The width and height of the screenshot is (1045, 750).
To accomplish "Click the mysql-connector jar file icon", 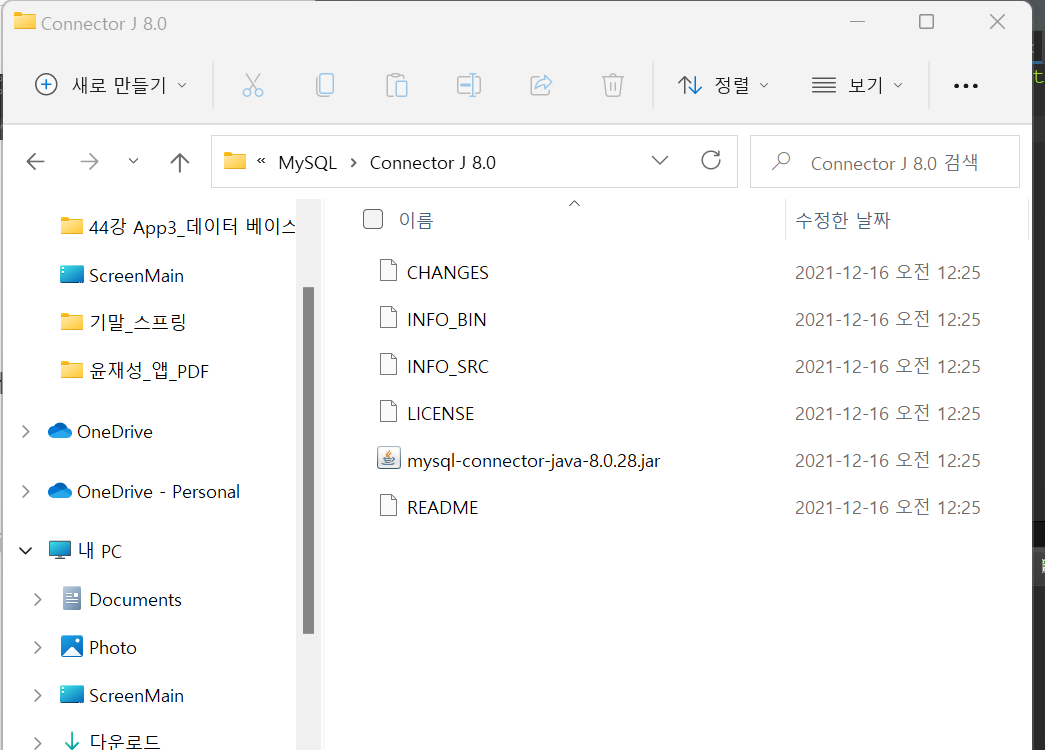I will coord(389,459).
